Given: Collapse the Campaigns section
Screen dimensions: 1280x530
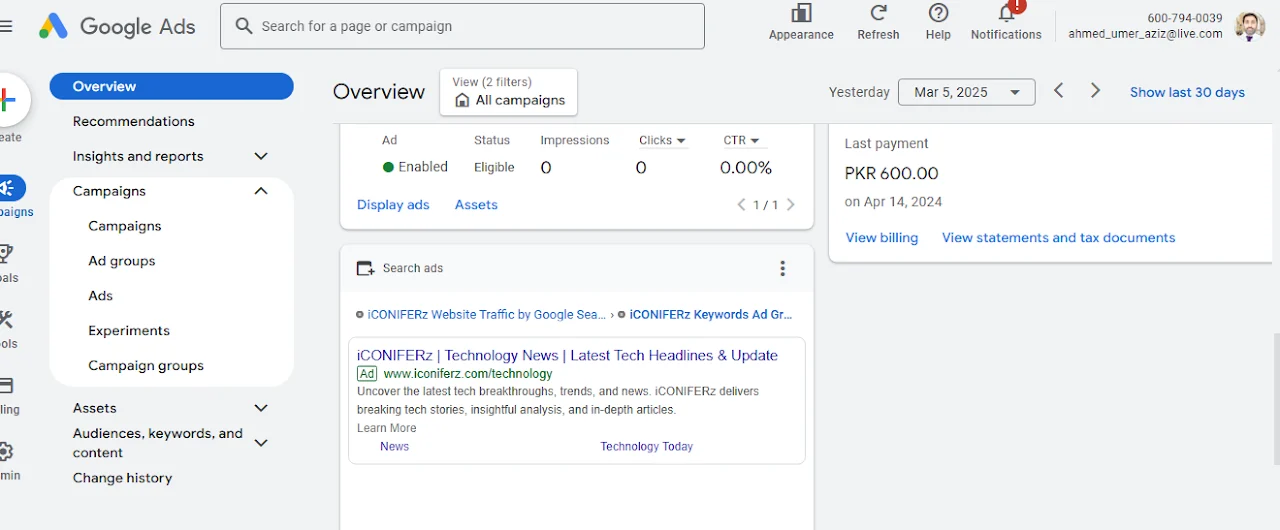Looking at the screenshot, I should tap(261, 191).
